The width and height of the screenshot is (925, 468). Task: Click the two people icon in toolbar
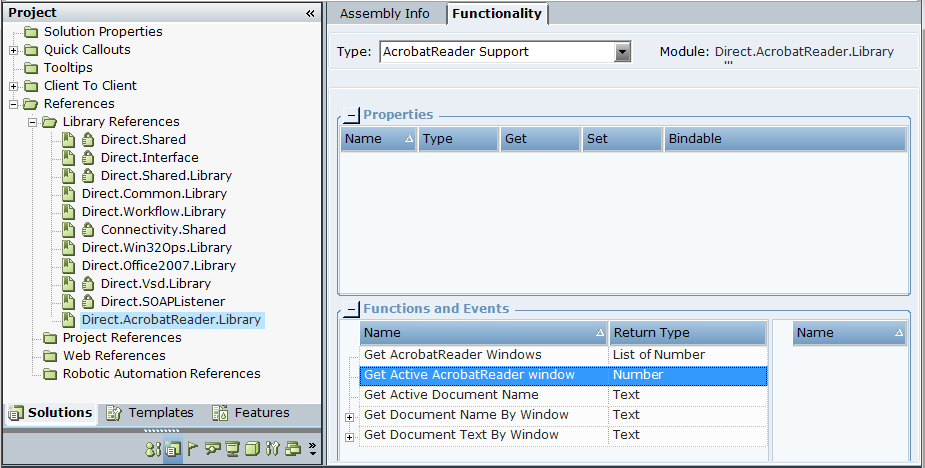pyautogui.click(x=152, y=449)
